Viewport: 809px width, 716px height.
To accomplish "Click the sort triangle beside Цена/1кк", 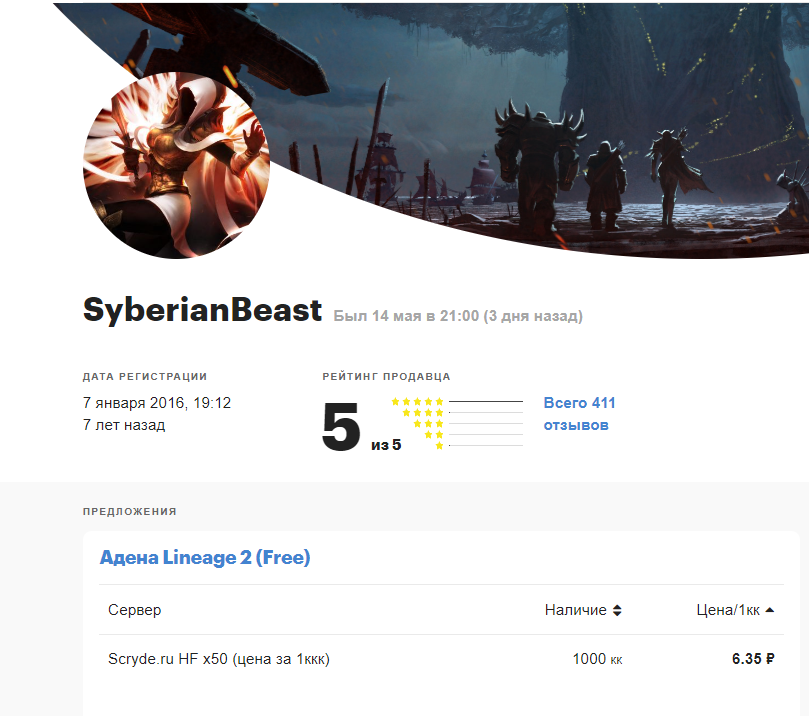I will point(770,609).
